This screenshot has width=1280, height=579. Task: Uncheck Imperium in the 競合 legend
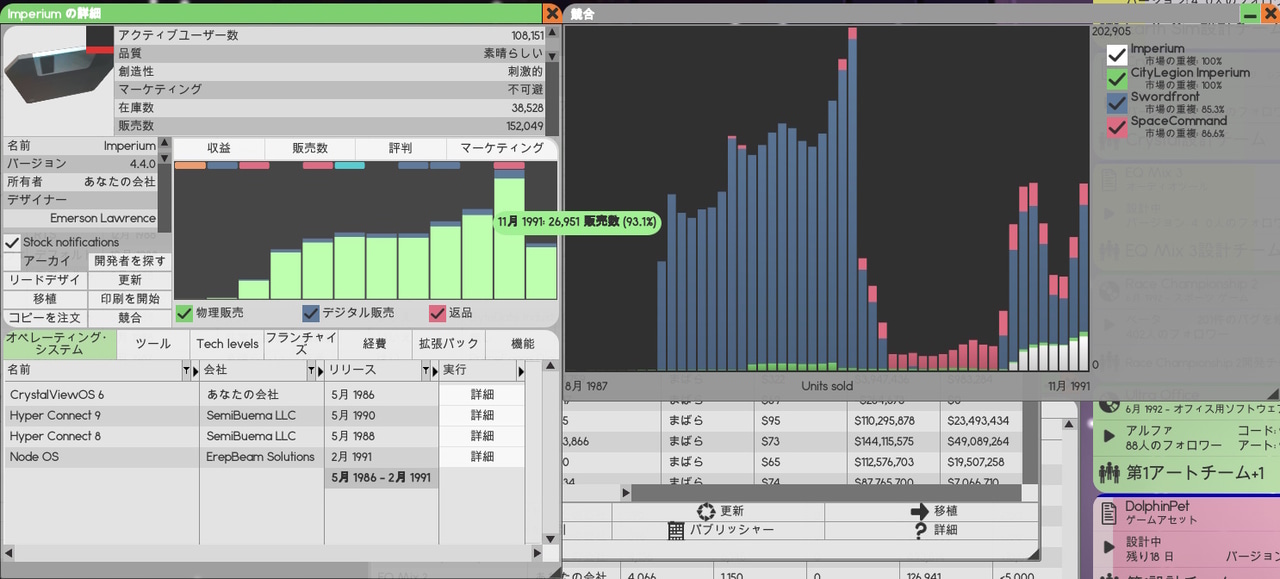pos(1117,55)
